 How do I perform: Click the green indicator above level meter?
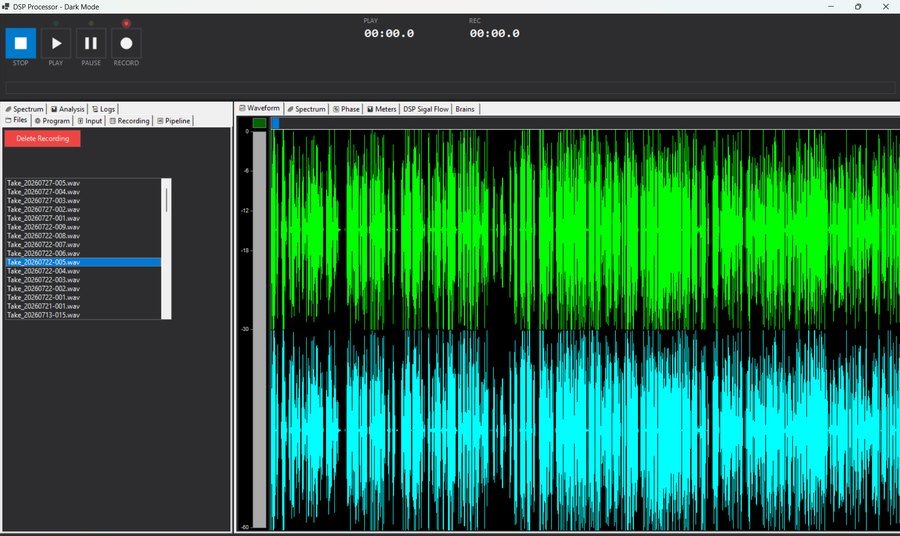coord(259,123)
